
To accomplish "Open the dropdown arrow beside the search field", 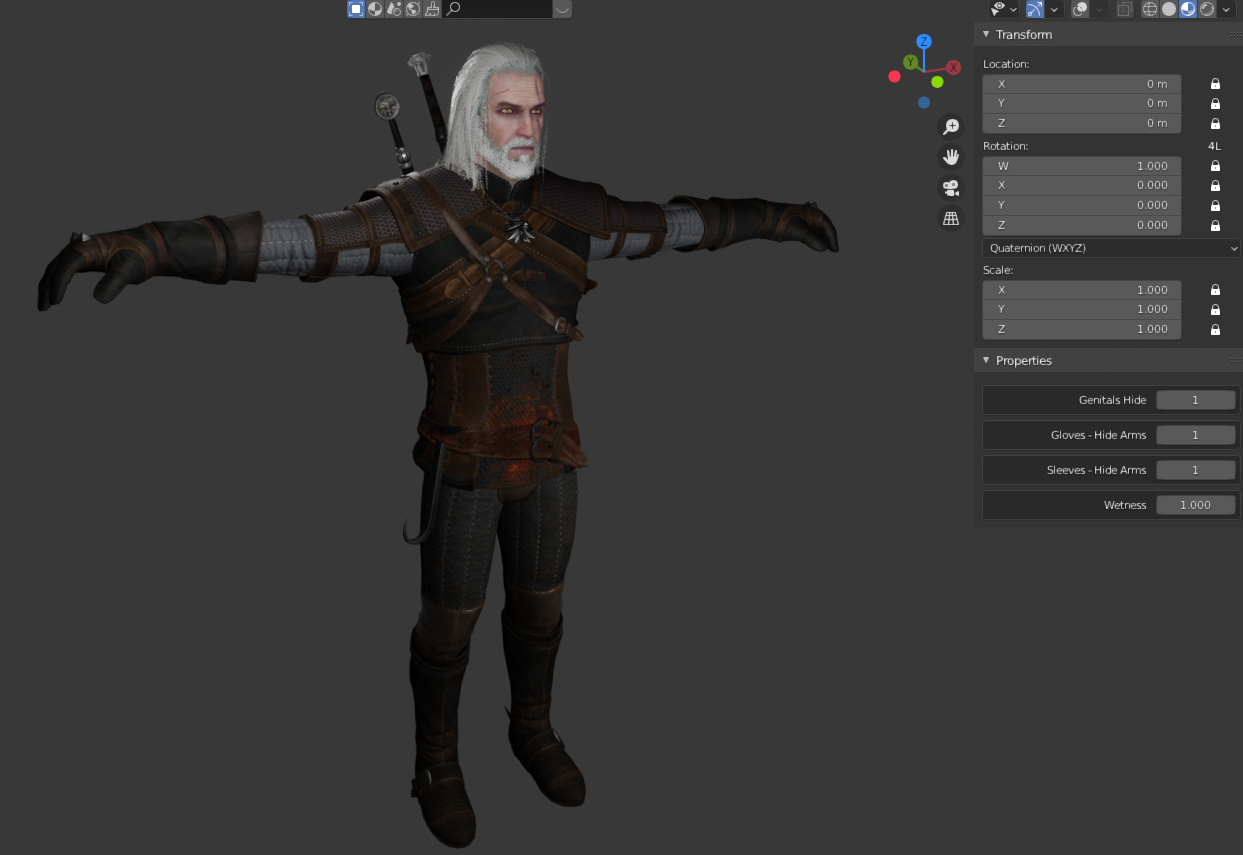I will pos(563,9).
